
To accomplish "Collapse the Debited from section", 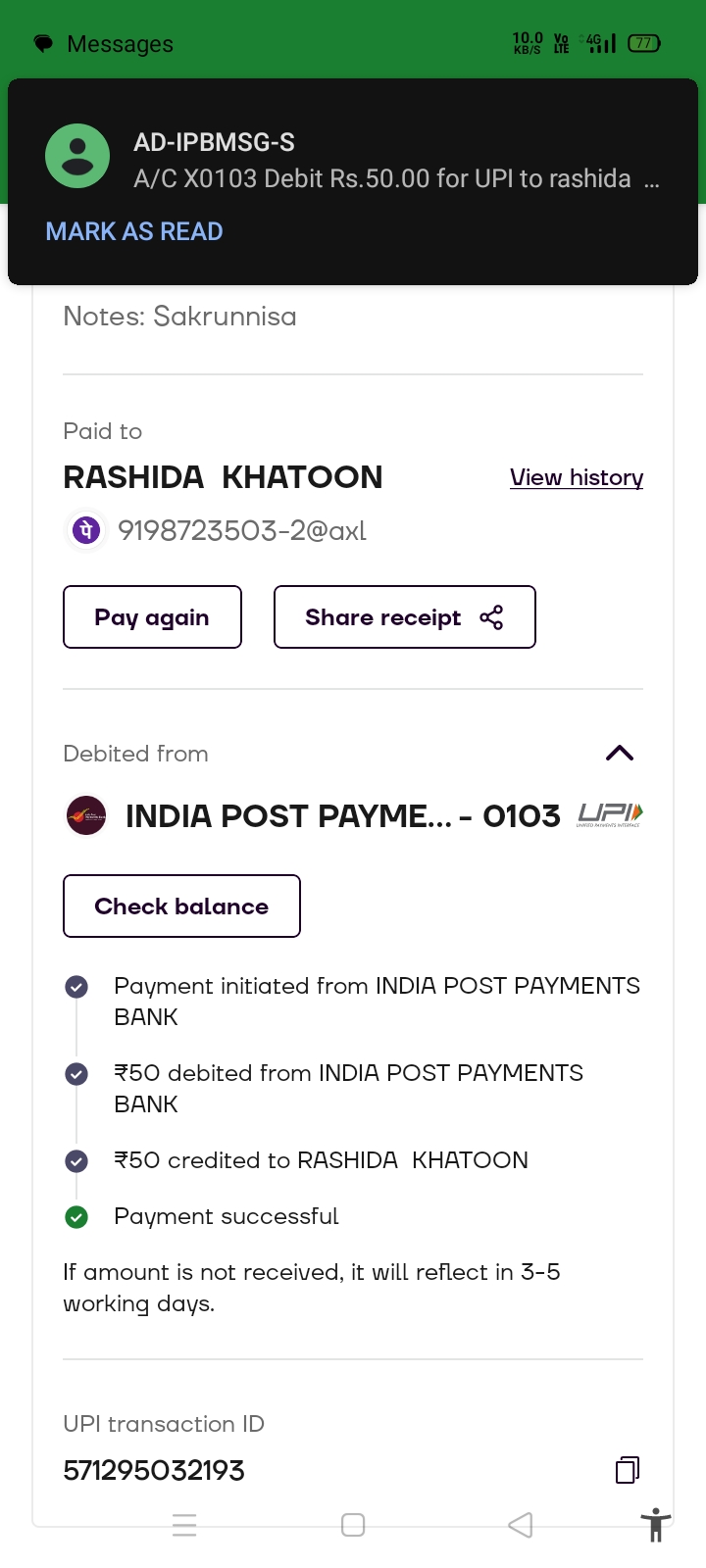I will (620, 753).
